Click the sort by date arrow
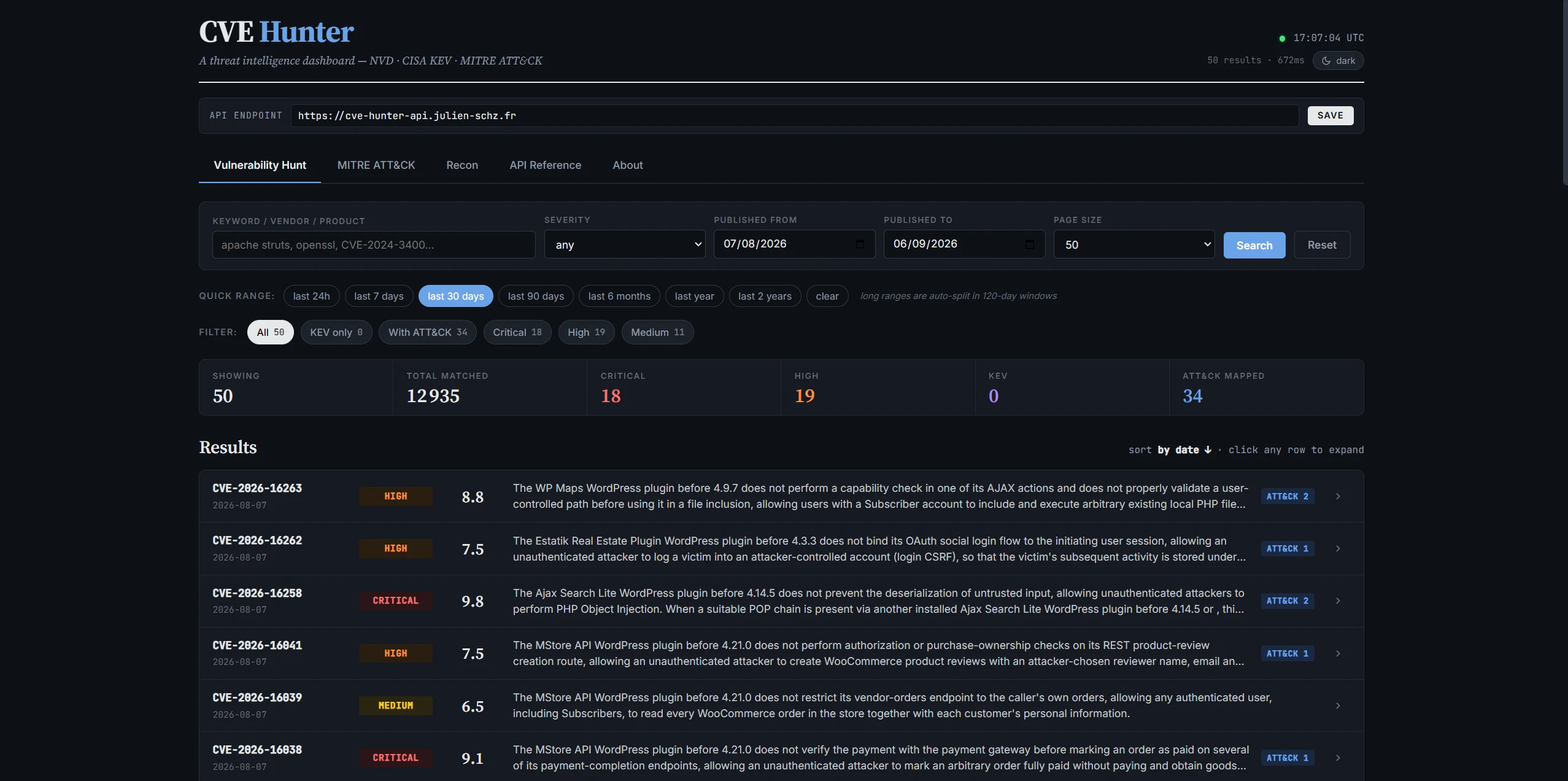 [1208, 449]
